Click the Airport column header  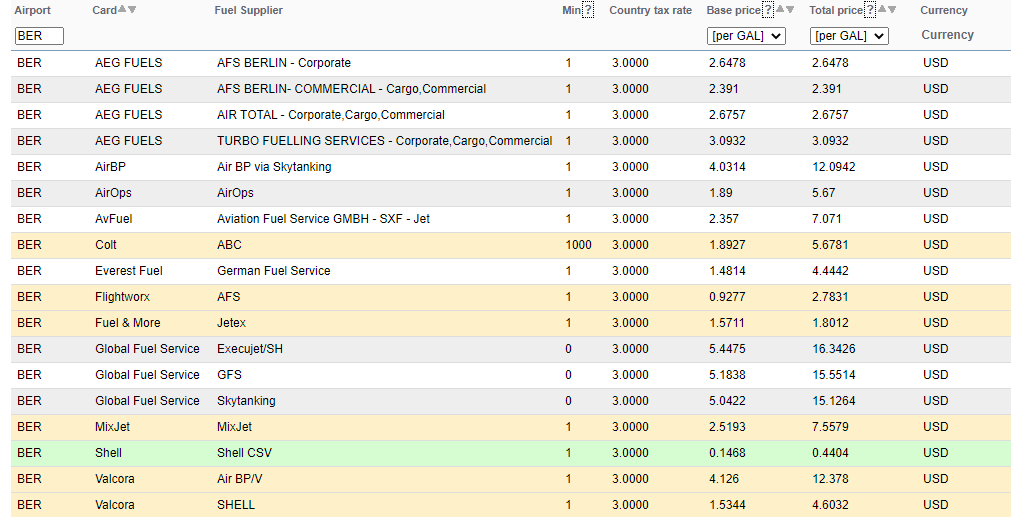click(x=32, y=10)
